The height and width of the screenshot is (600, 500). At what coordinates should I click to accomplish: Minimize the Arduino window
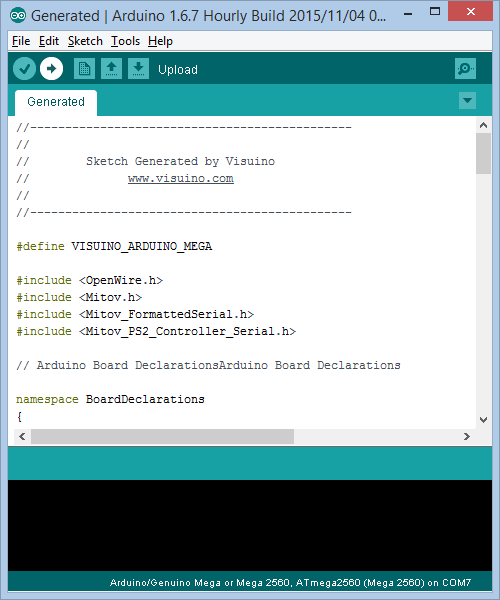(408, 14)
